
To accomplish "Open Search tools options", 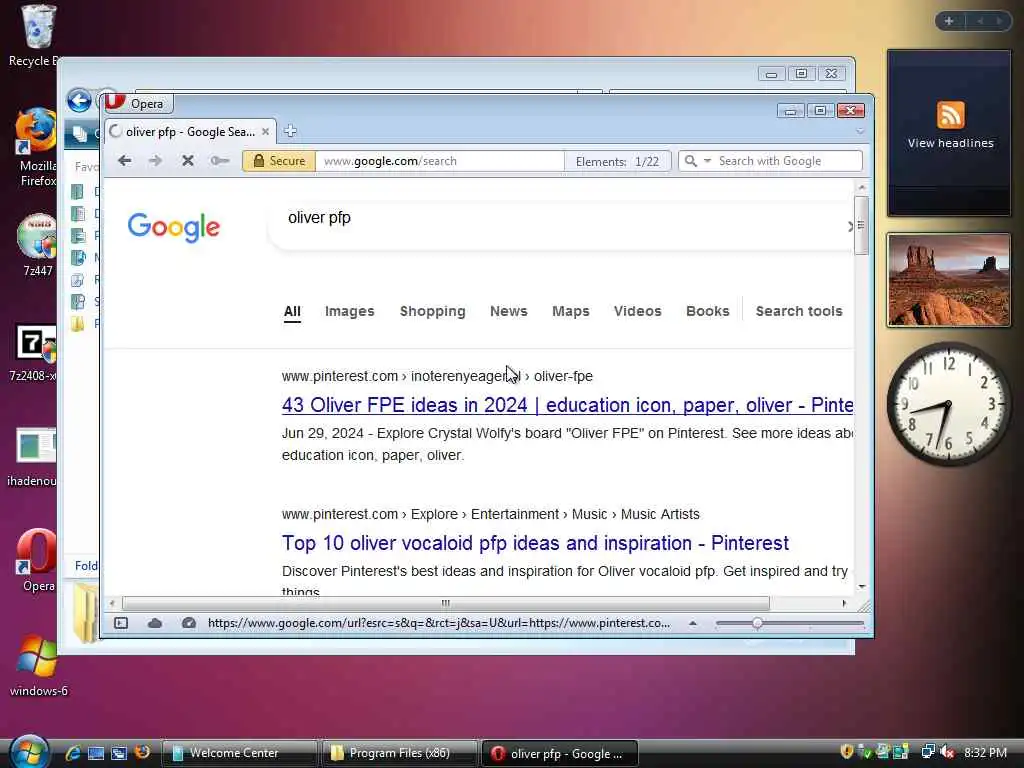I will coord(799,312).
